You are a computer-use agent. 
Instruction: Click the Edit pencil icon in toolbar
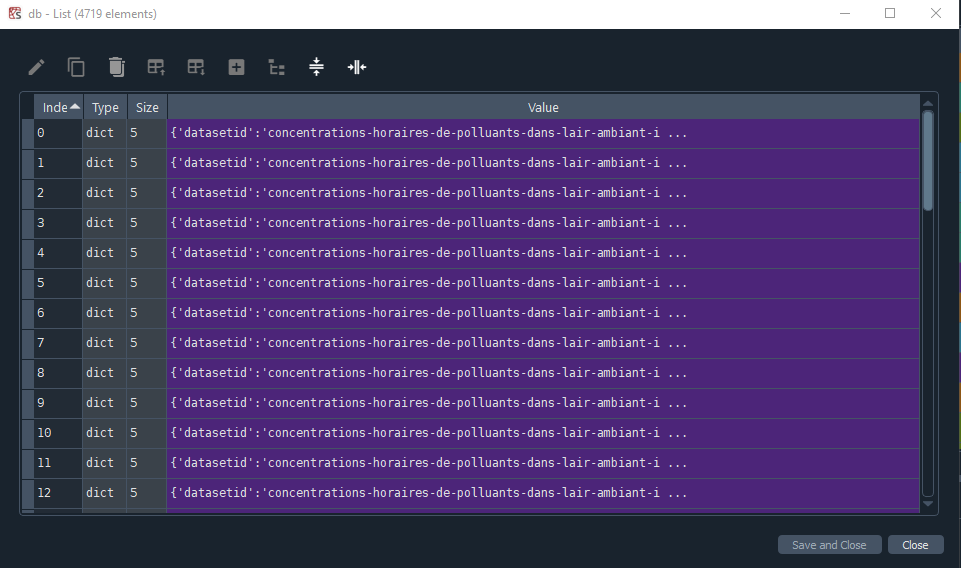pos(36,67)
